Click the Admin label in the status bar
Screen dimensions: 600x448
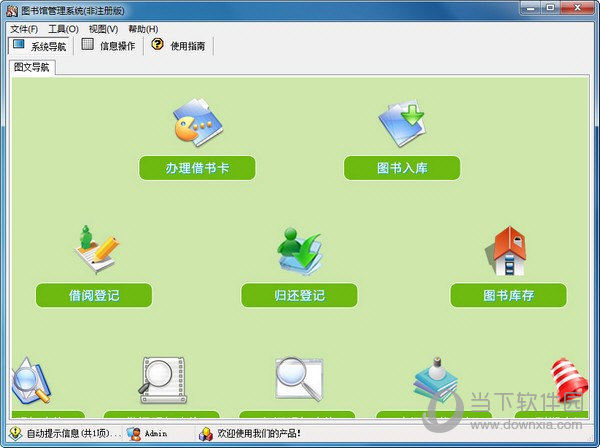tap(156, 433)
